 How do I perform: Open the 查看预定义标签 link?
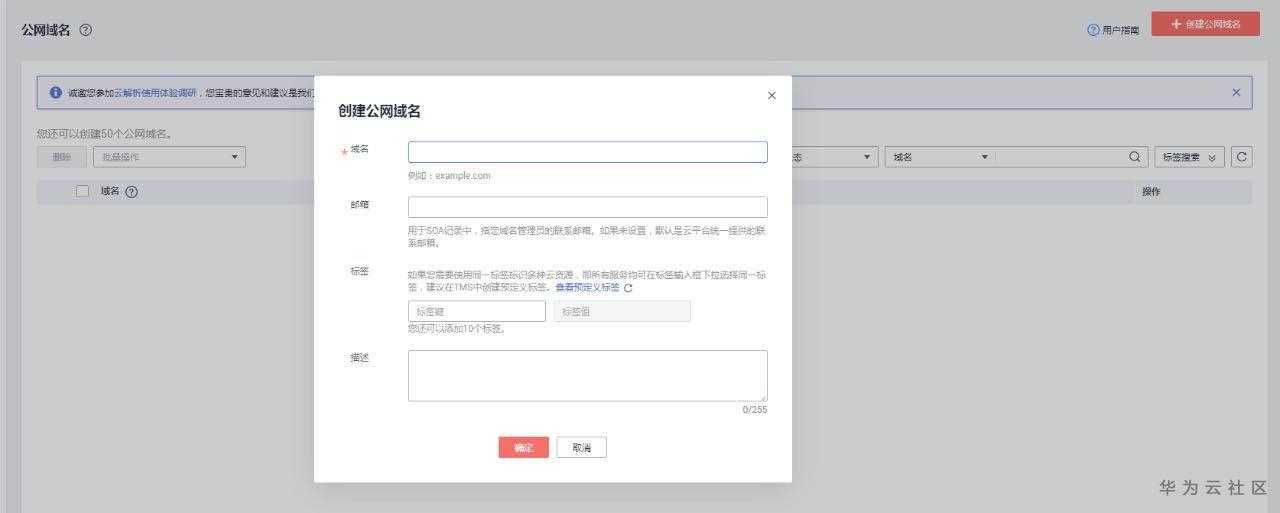[588, 287]
